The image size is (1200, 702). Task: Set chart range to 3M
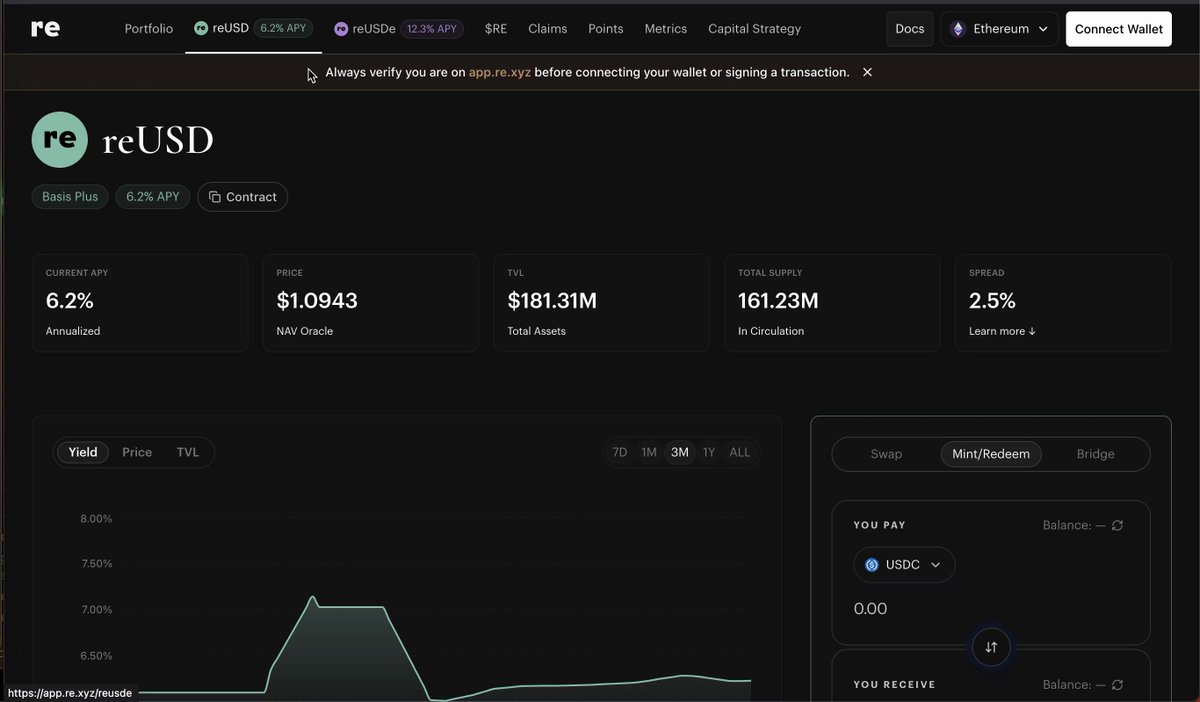[x=680, y=452]
